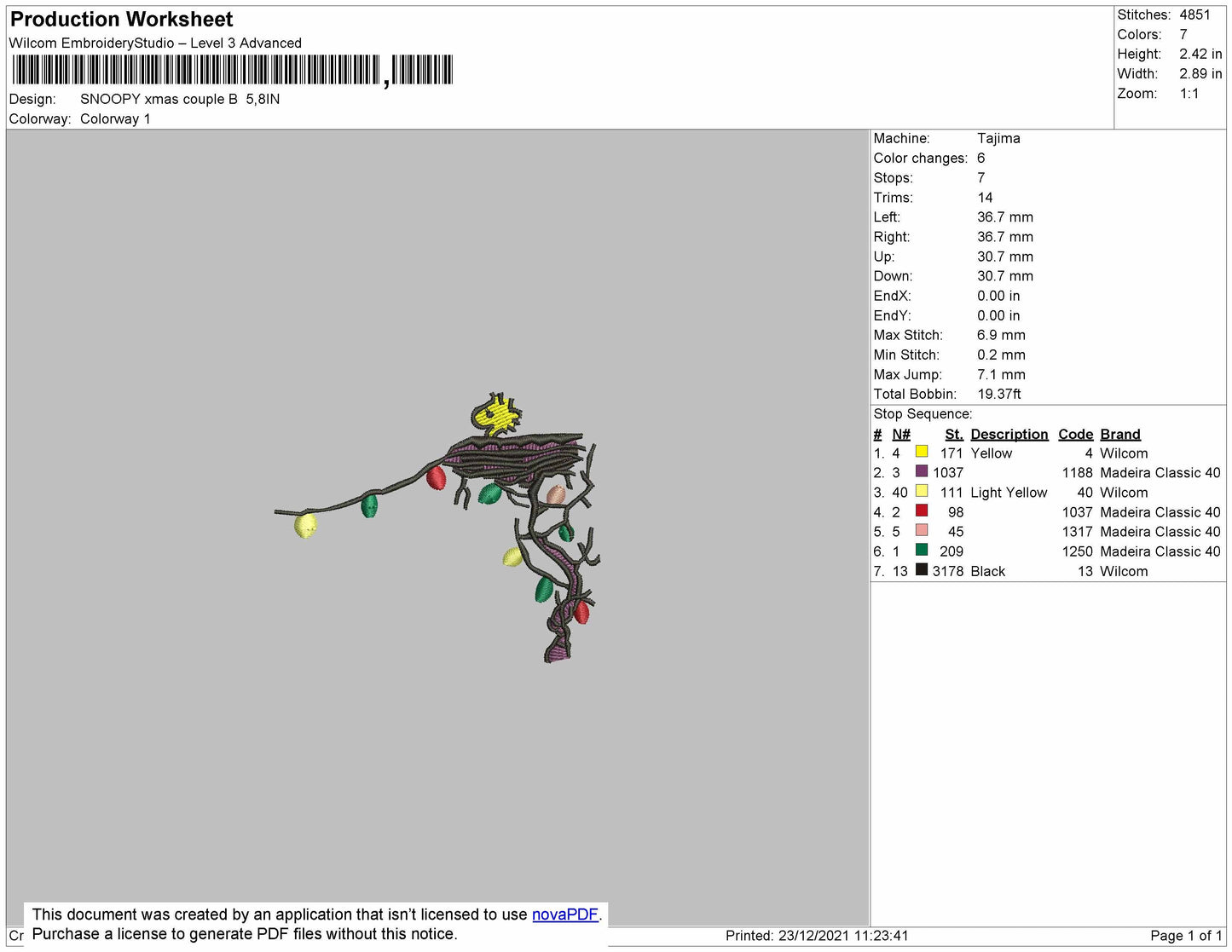1232x952 pixels.
Task: Click the Zoom value 1:1
Action: click(x=1189, y=93)
